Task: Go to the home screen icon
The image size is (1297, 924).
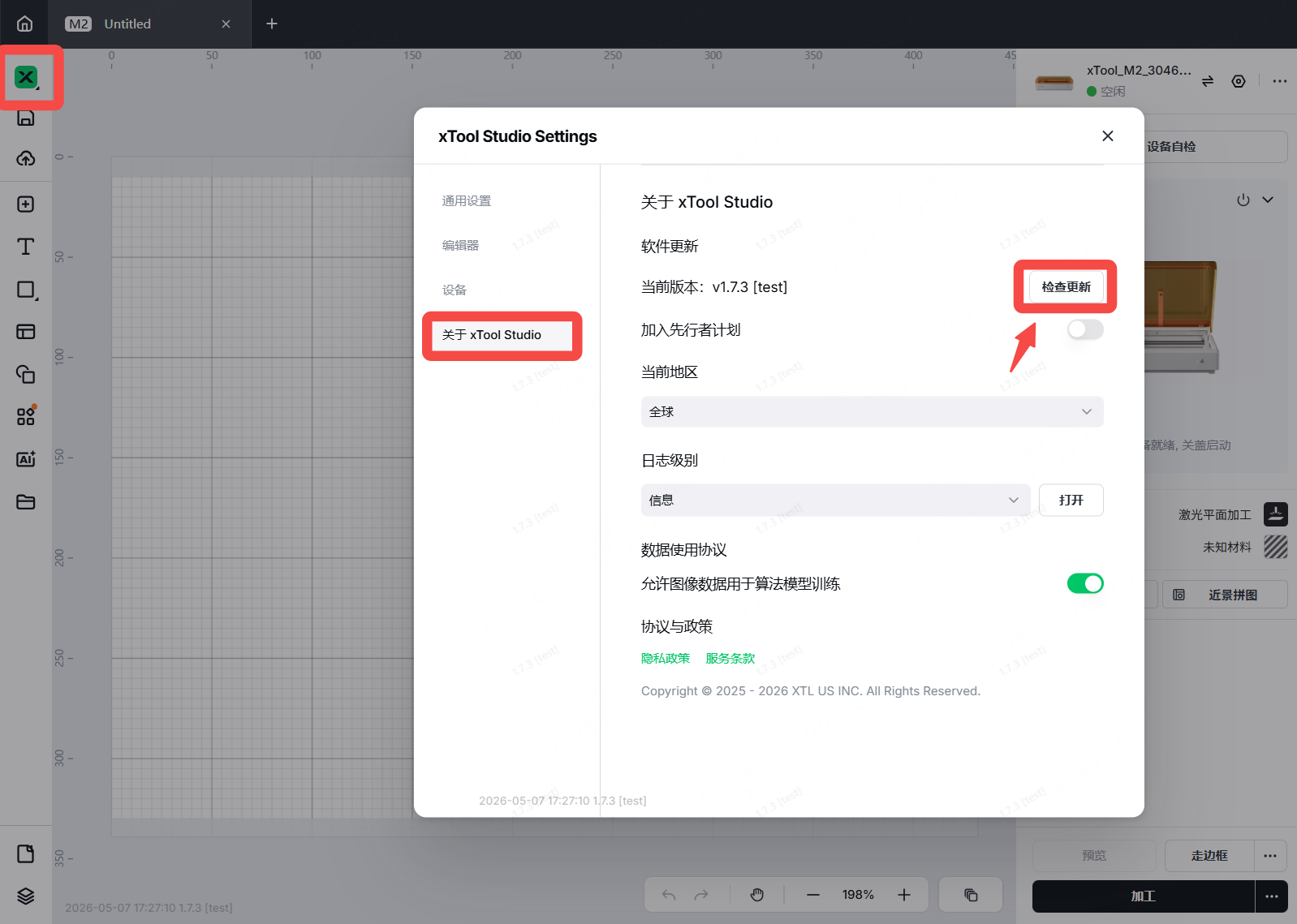Action: point(25,24)
